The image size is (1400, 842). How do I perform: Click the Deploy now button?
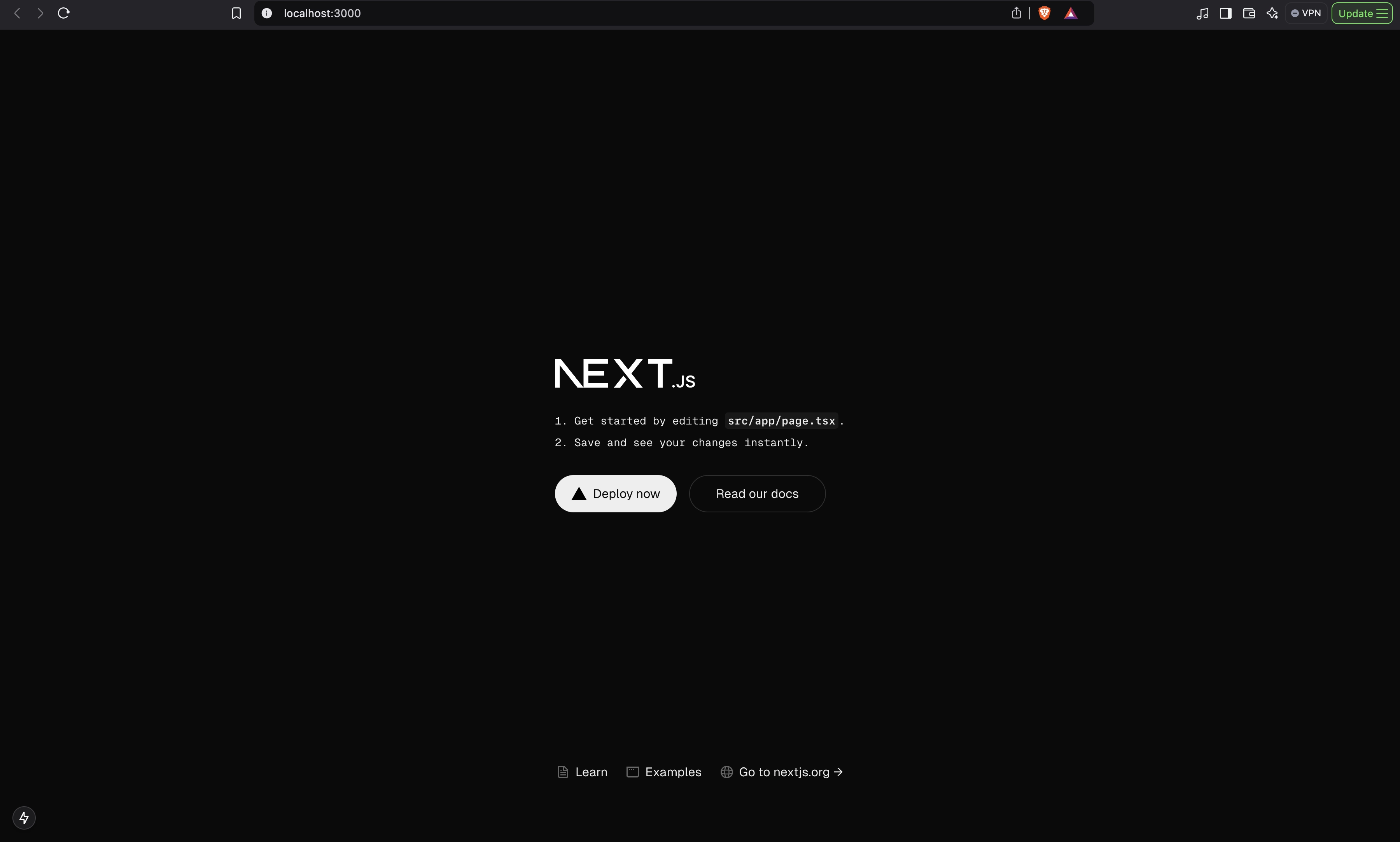pos(615,493)
